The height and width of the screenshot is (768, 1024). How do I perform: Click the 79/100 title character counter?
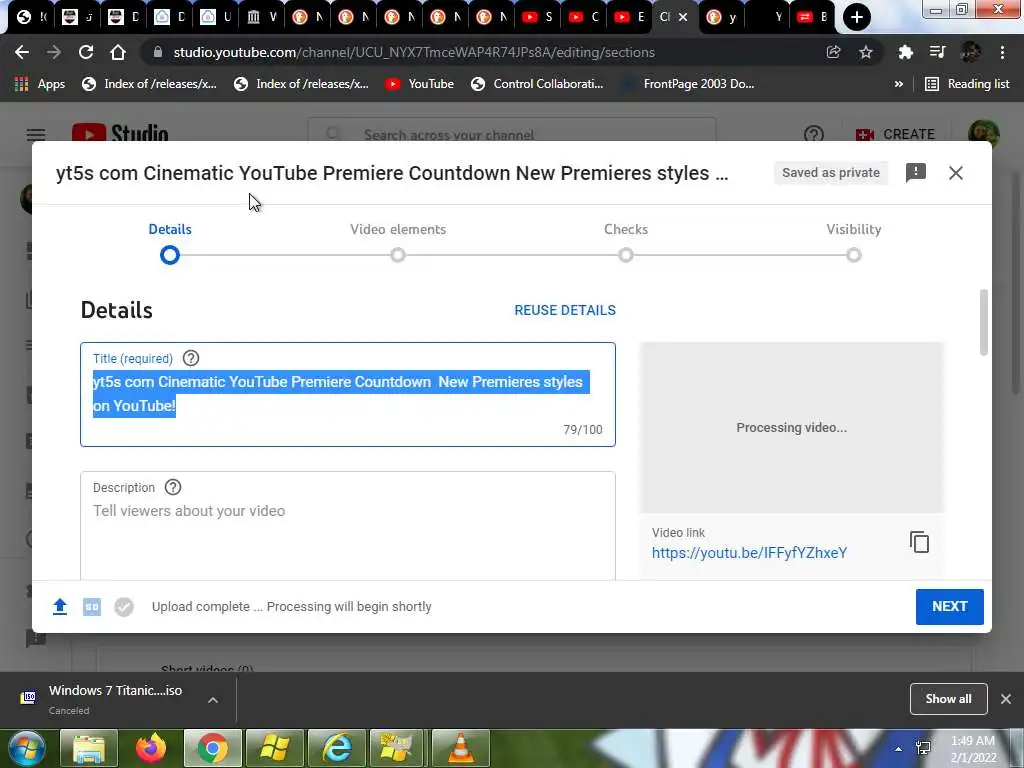tap(583, 430)
